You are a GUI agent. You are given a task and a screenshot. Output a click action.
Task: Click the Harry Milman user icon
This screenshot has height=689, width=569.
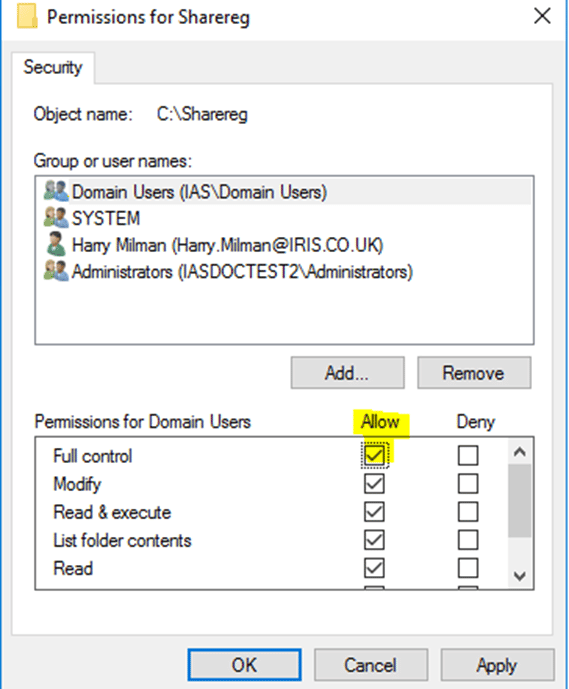56,244
